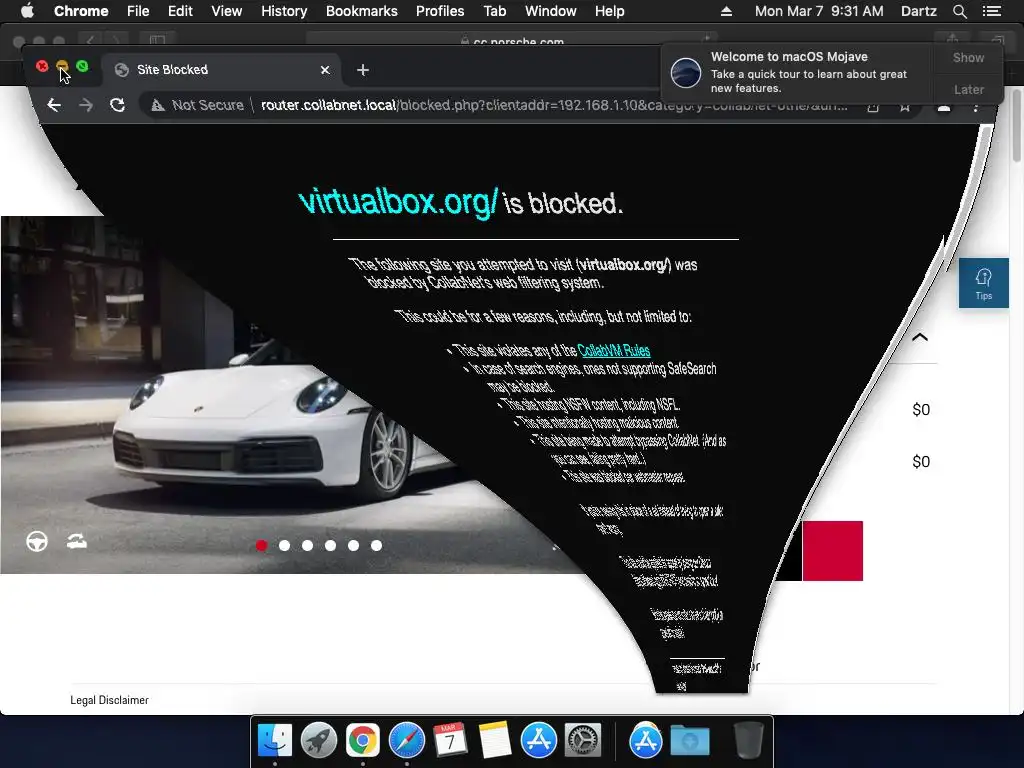This screenshot has width=1024, height=768.
Task: Open App Store next to Notes in Dock
Action: (x=538, y=741)
